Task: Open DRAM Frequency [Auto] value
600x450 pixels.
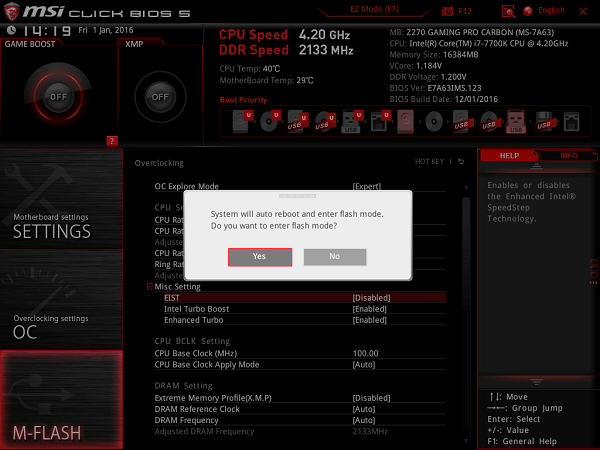Action: (x=364, y=420)
